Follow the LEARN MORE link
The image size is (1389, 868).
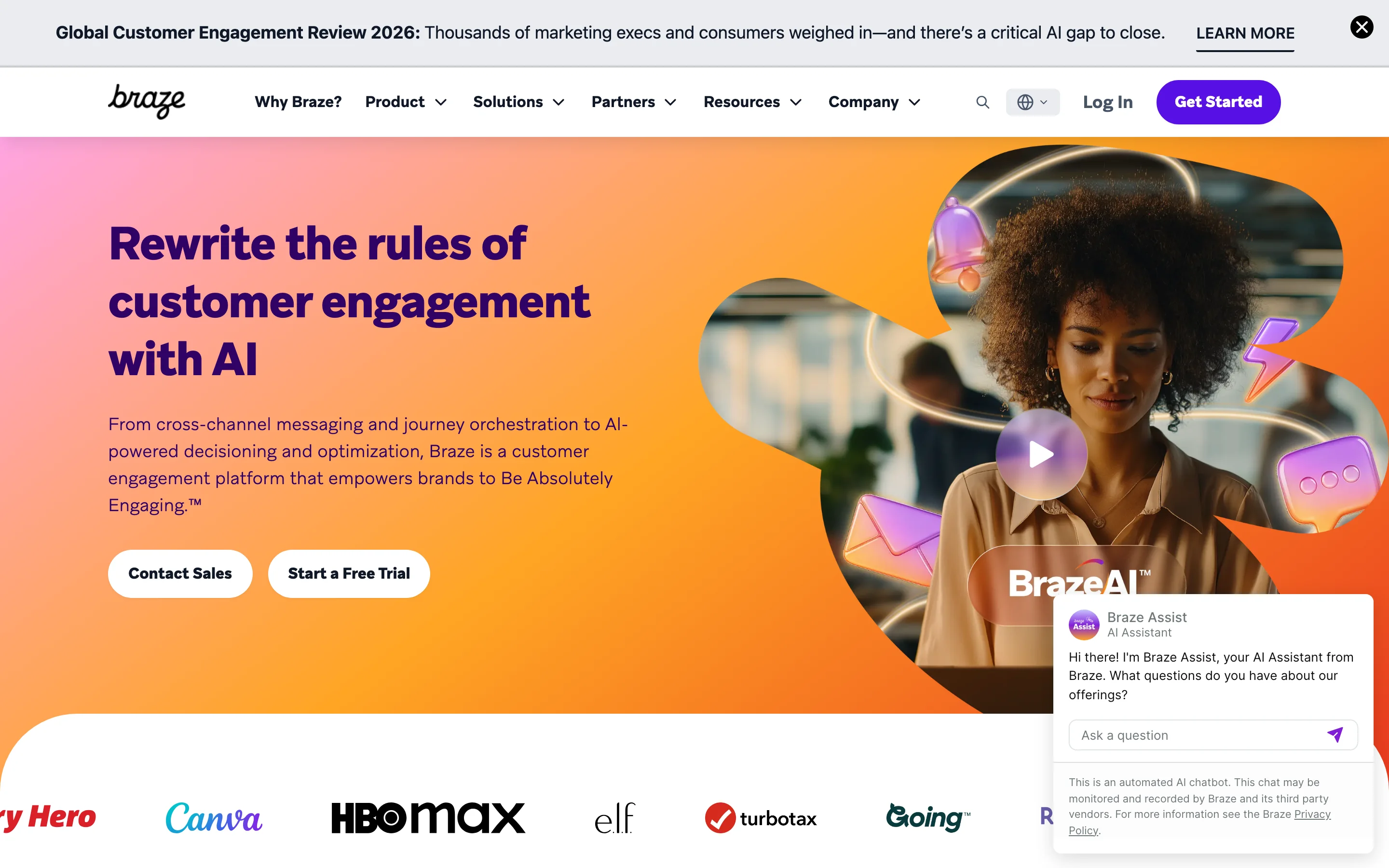(x=1245, y=34)
